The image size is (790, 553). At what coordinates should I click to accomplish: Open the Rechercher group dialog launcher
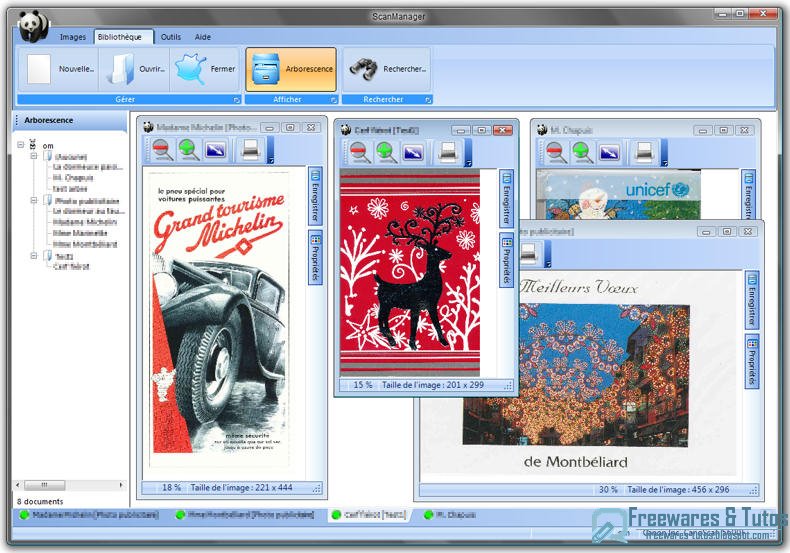tap(428, 100)
